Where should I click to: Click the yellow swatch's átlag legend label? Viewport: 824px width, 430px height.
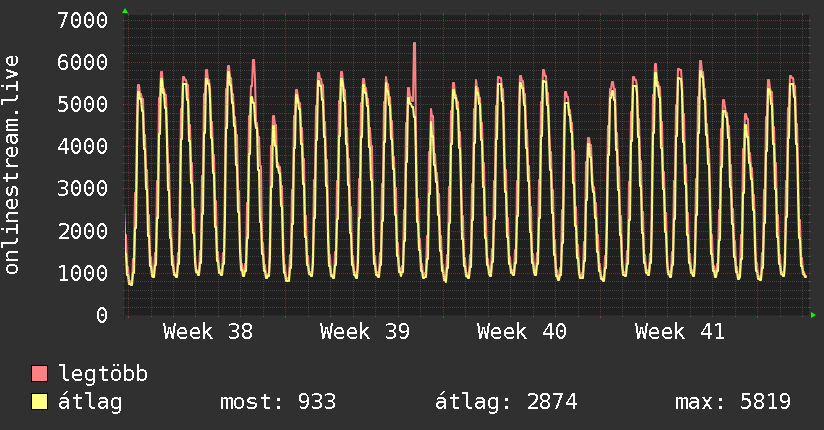click(x=90, y=402)
